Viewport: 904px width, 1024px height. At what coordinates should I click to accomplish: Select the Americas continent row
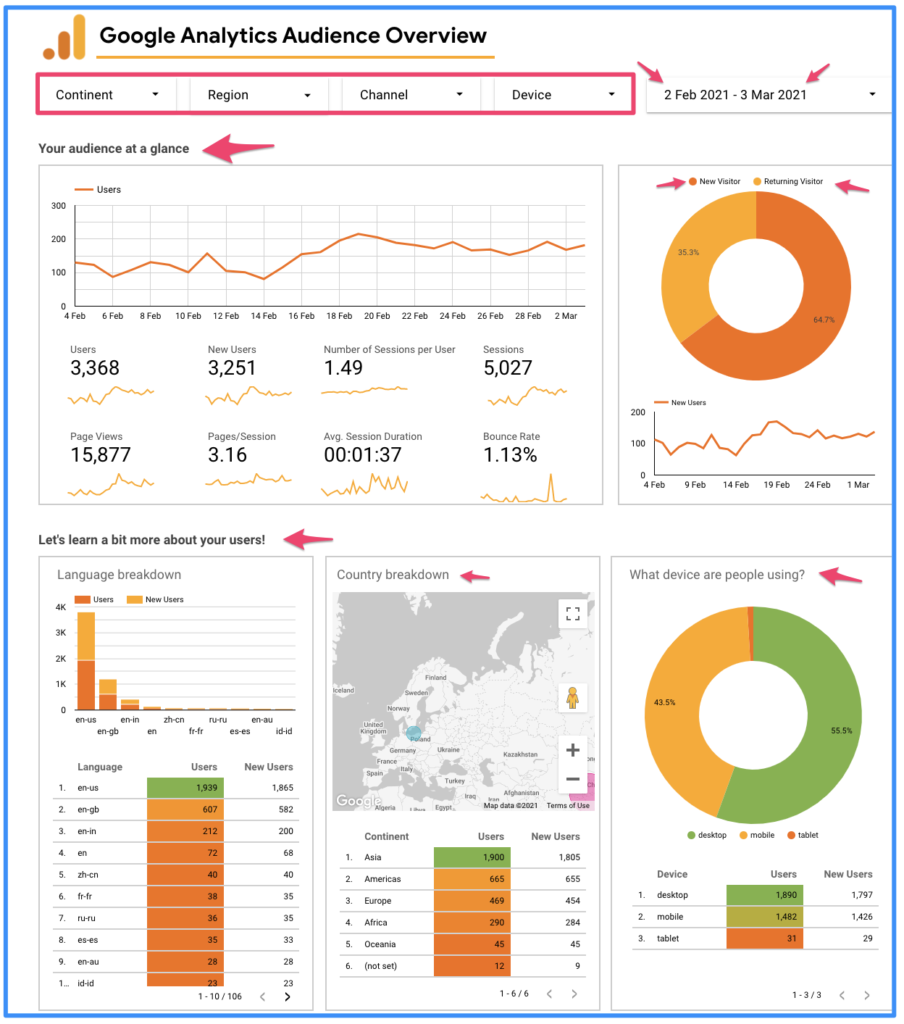click(x=462, y=879)
